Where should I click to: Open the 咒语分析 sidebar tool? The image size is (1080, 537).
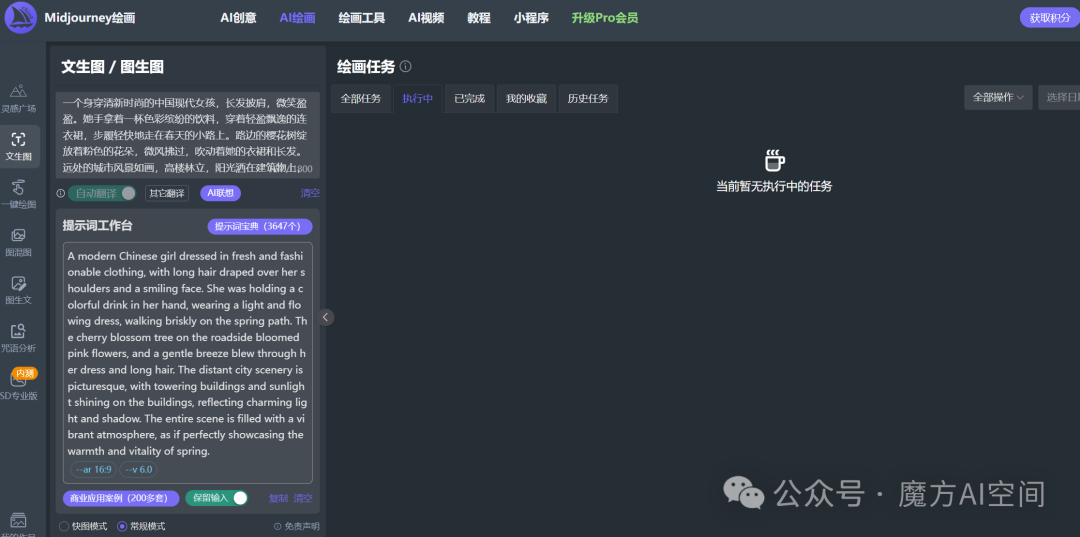coord(18,336)
